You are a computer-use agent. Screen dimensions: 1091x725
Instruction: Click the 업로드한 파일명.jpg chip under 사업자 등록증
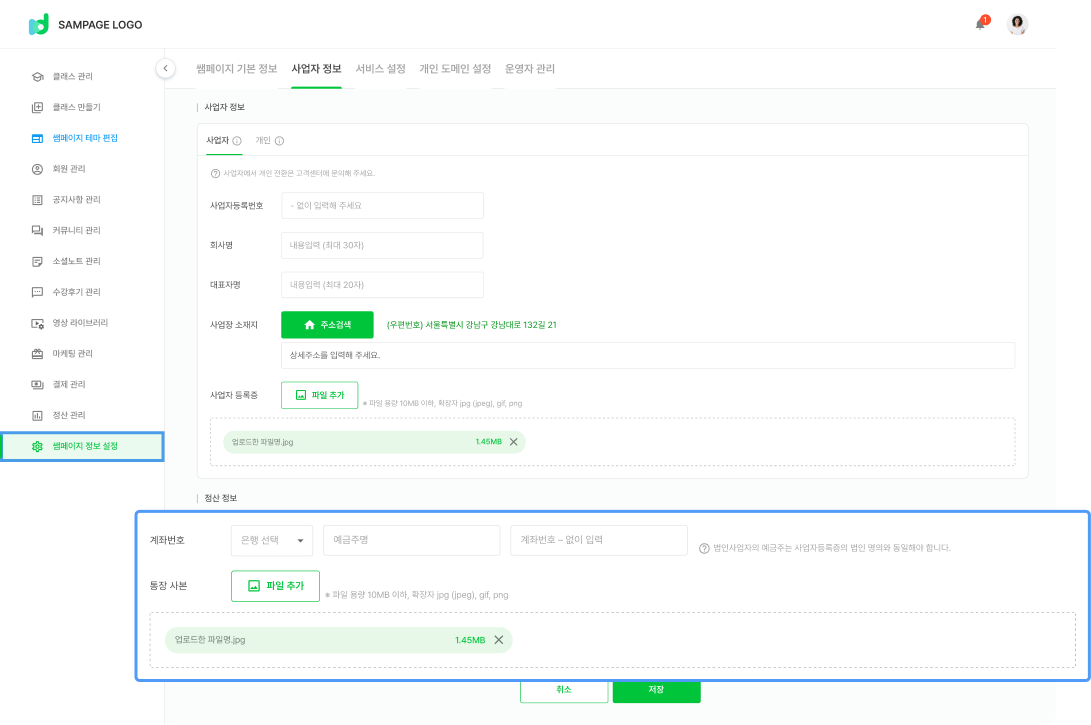[374, 442]
